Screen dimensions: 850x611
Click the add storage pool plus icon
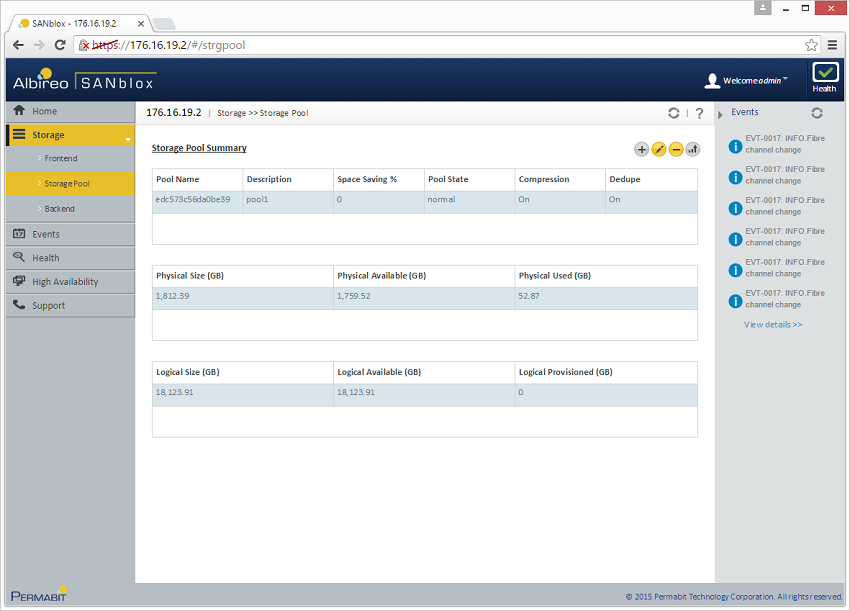(x=641, y=149)
